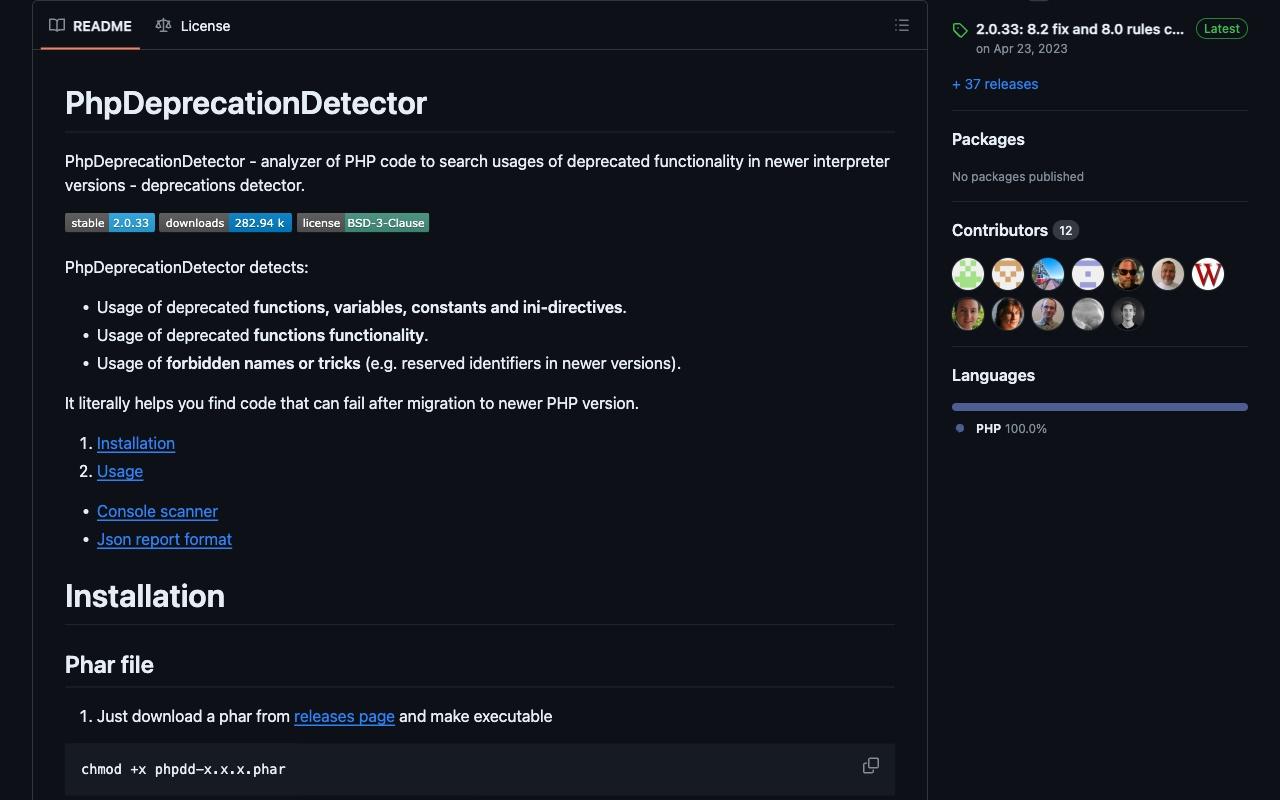
Task: Open the README outline menu icon
Action: click(x=902, y=26)
